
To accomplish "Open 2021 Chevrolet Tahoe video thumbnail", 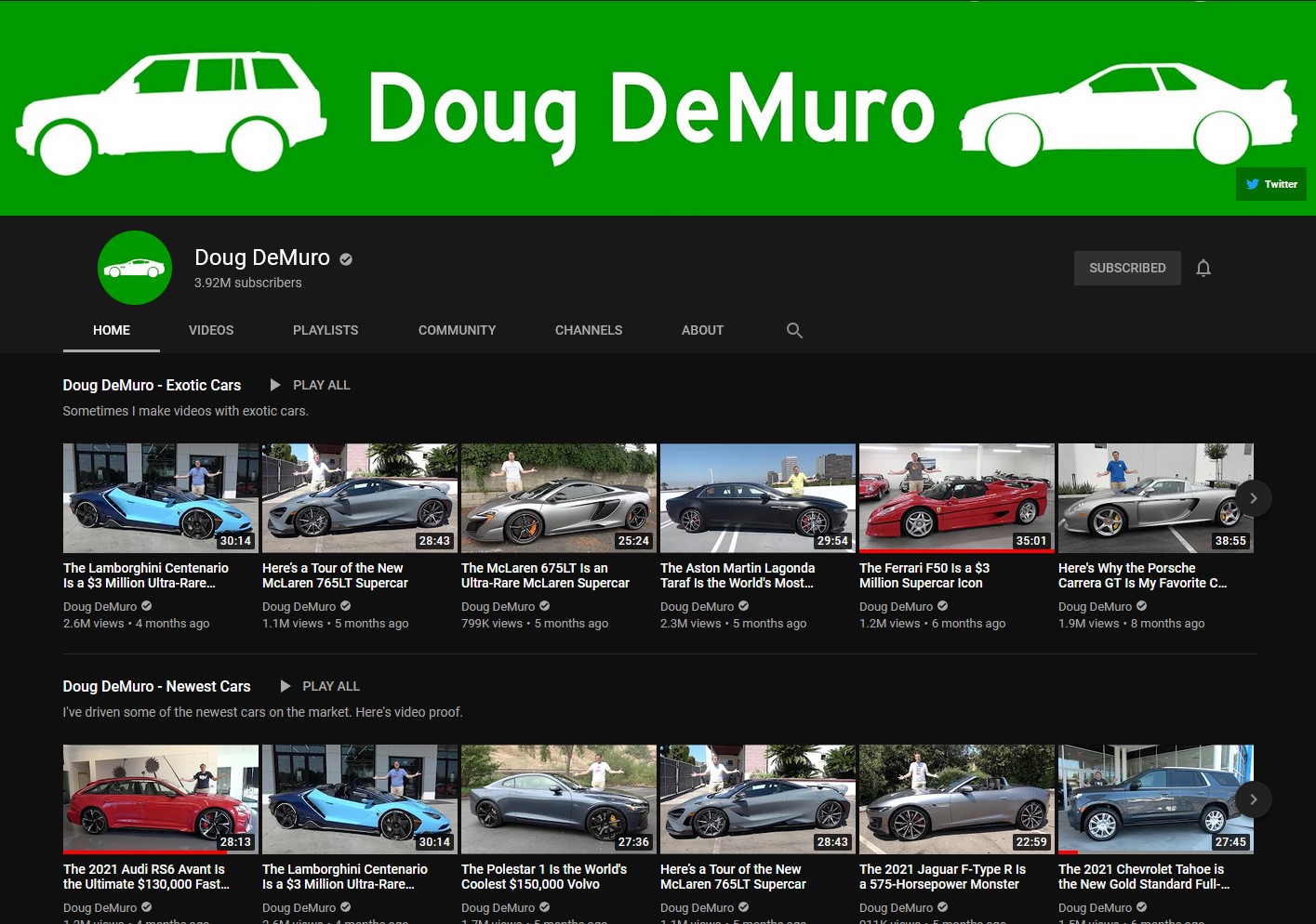I will (x=1156, y=799).
